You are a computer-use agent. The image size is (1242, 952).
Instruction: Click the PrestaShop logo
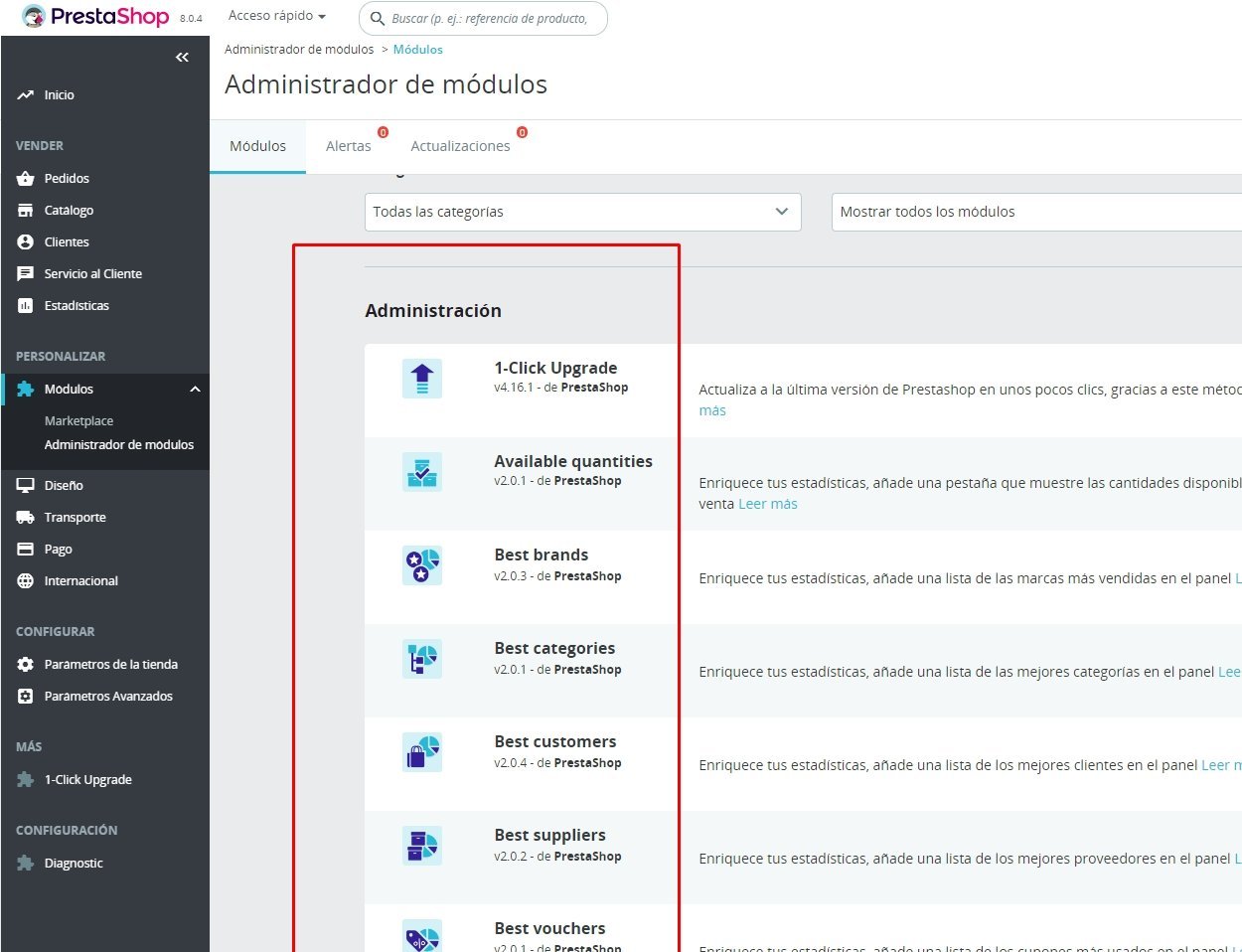[x=96, y=17]
